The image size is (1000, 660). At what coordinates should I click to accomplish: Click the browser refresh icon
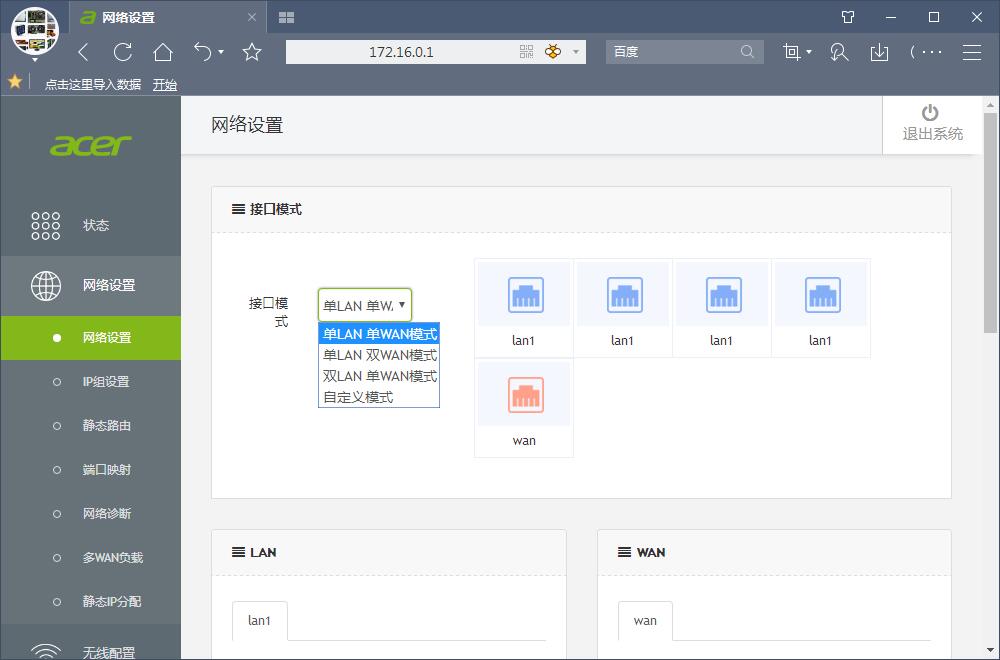click(x=123, y=52)
